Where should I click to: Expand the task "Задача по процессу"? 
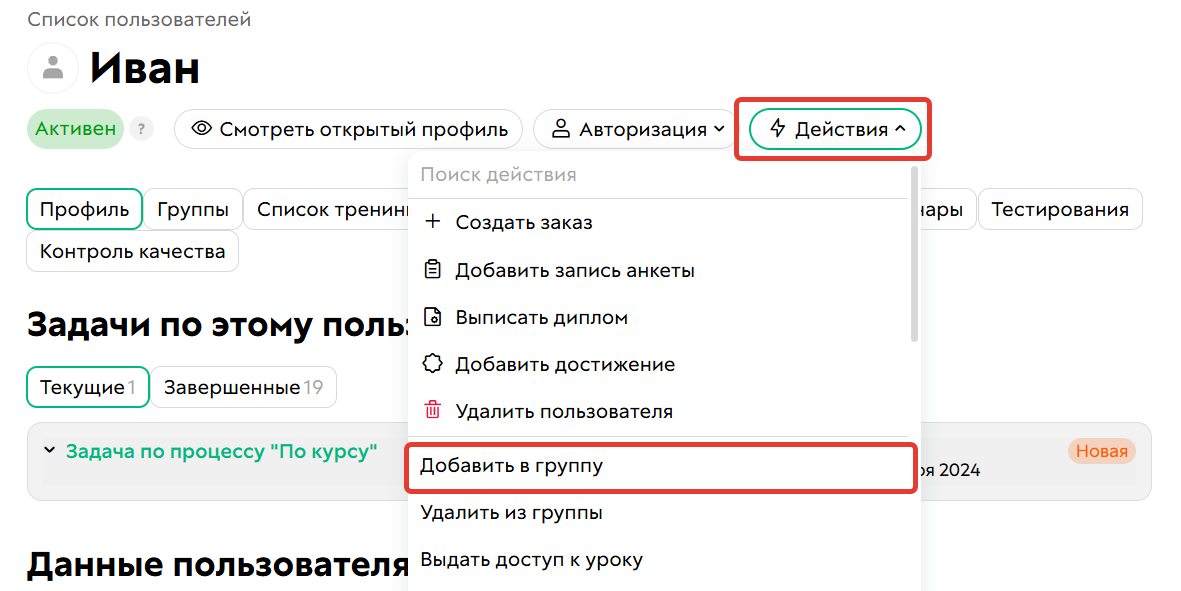coord(50,451)
